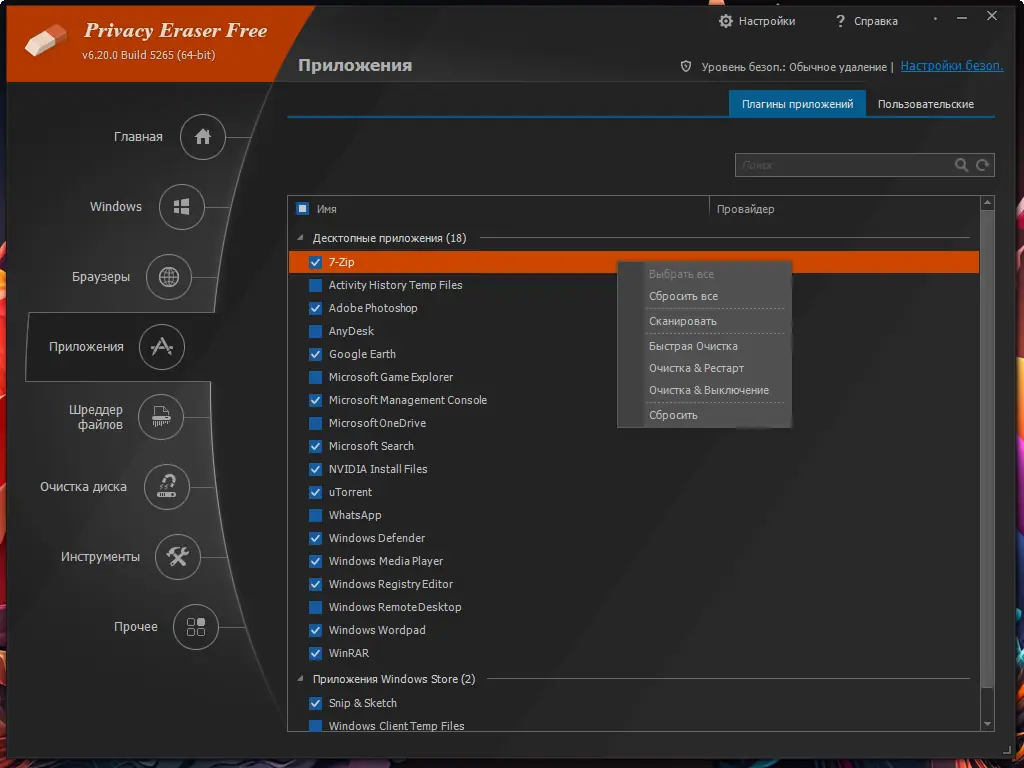The width and height of the screenshot is (1024, 768).
Task: Open the Очистка диска icon
Action: click(x=167, y=487)
